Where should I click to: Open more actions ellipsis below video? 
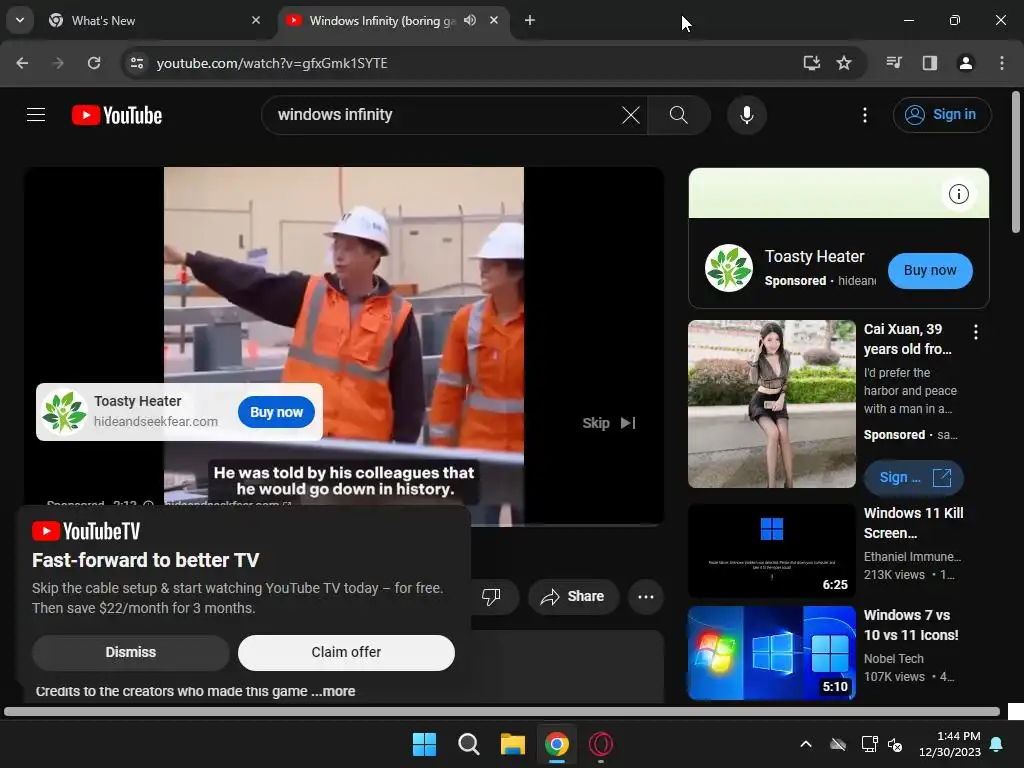tap(646, 596)
